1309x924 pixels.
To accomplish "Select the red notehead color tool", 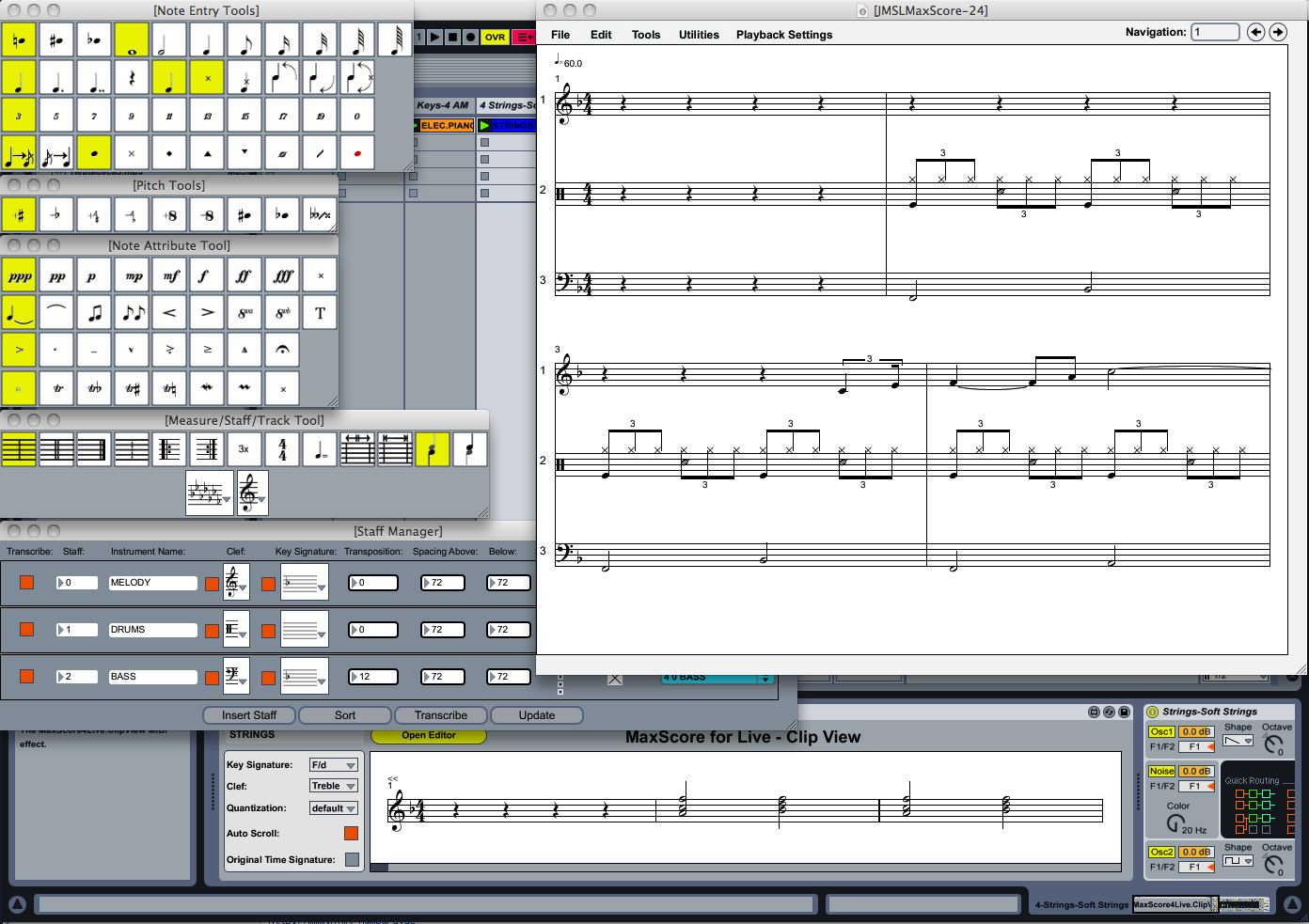I will pos(357,153).
